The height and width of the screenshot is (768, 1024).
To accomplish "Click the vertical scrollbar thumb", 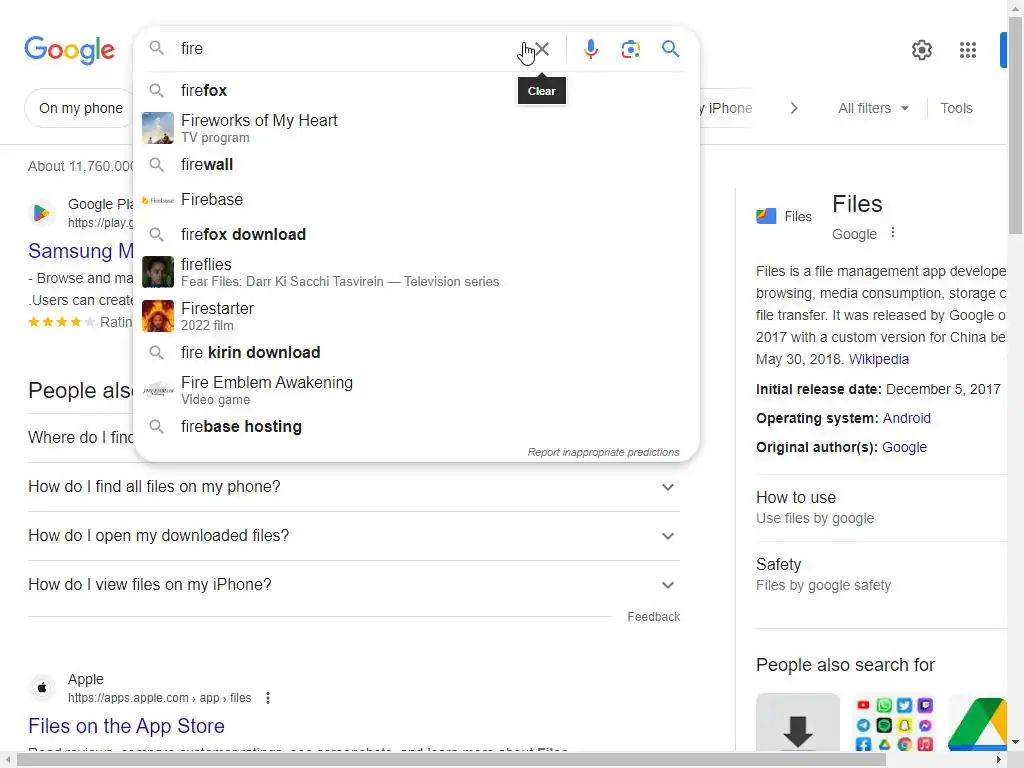I will pos(1016,124).
